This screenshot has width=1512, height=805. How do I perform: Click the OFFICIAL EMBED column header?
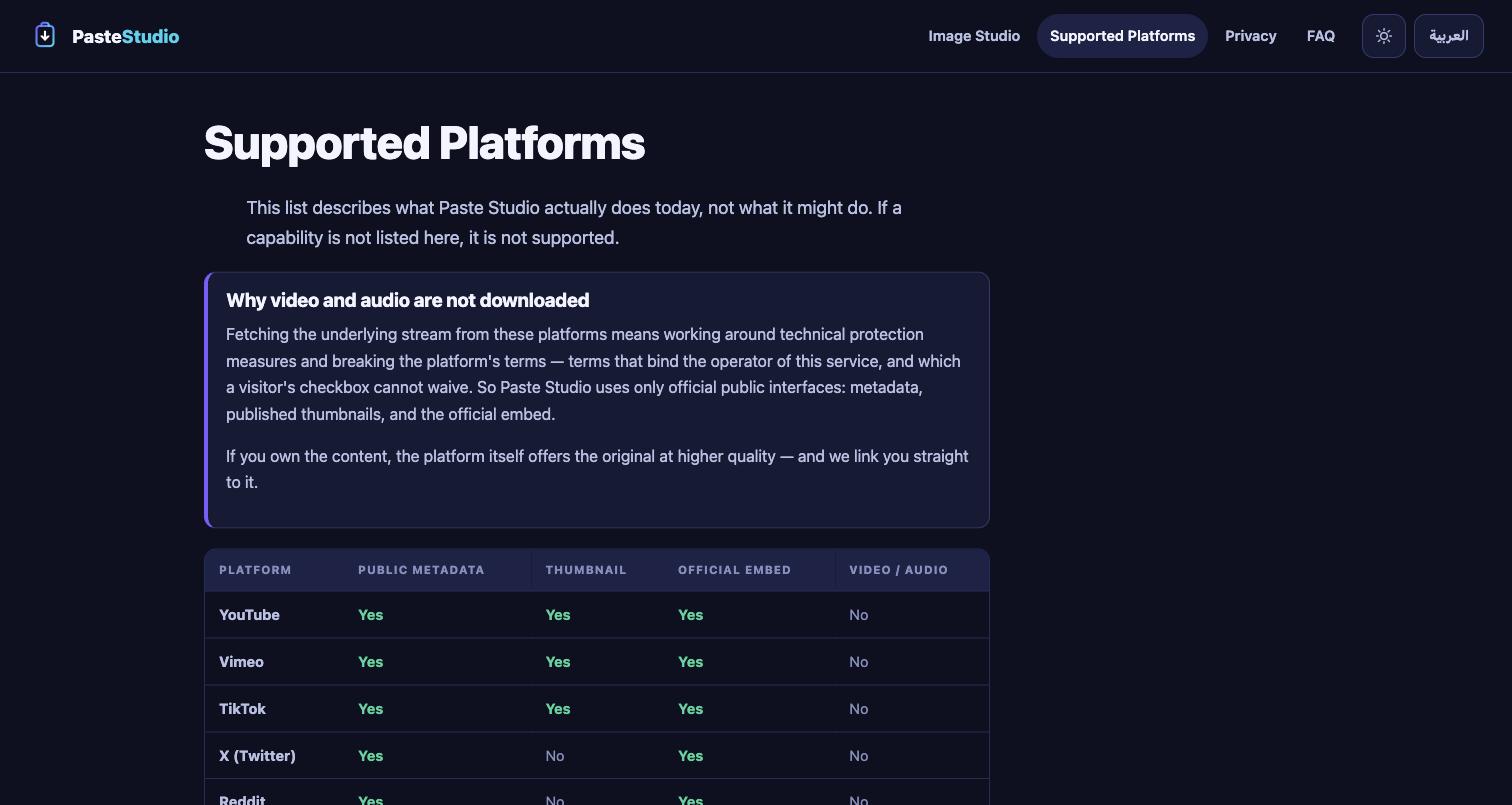click(x=734, y=570)
